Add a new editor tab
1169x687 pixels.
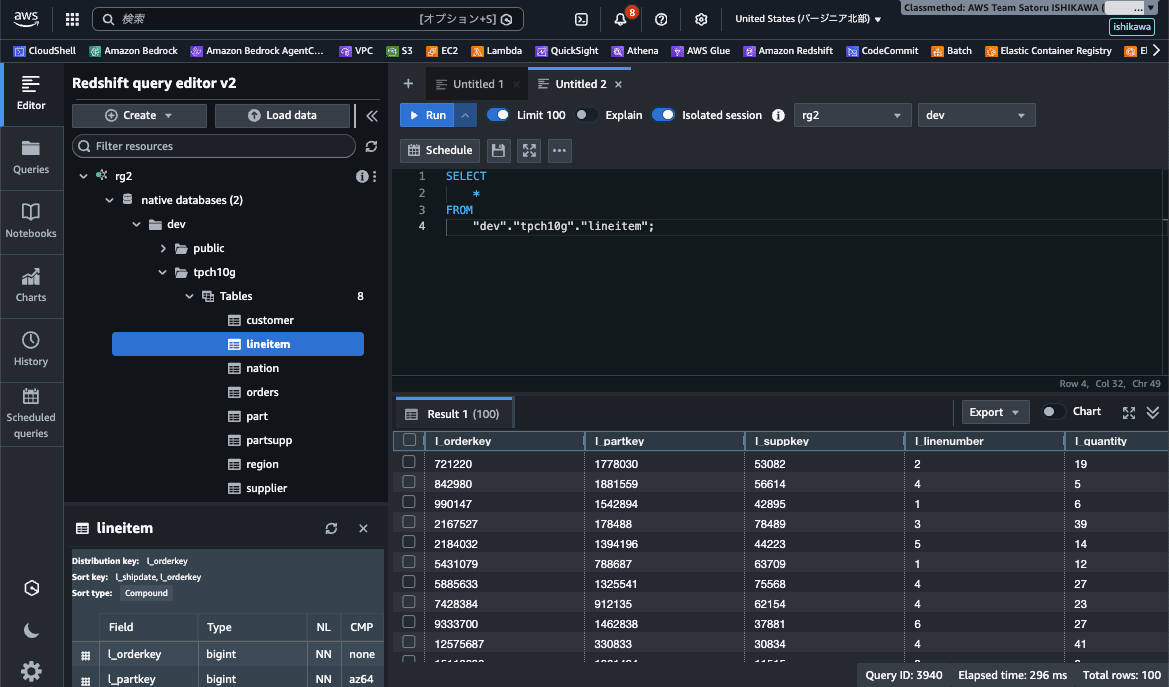coord(408,84)
